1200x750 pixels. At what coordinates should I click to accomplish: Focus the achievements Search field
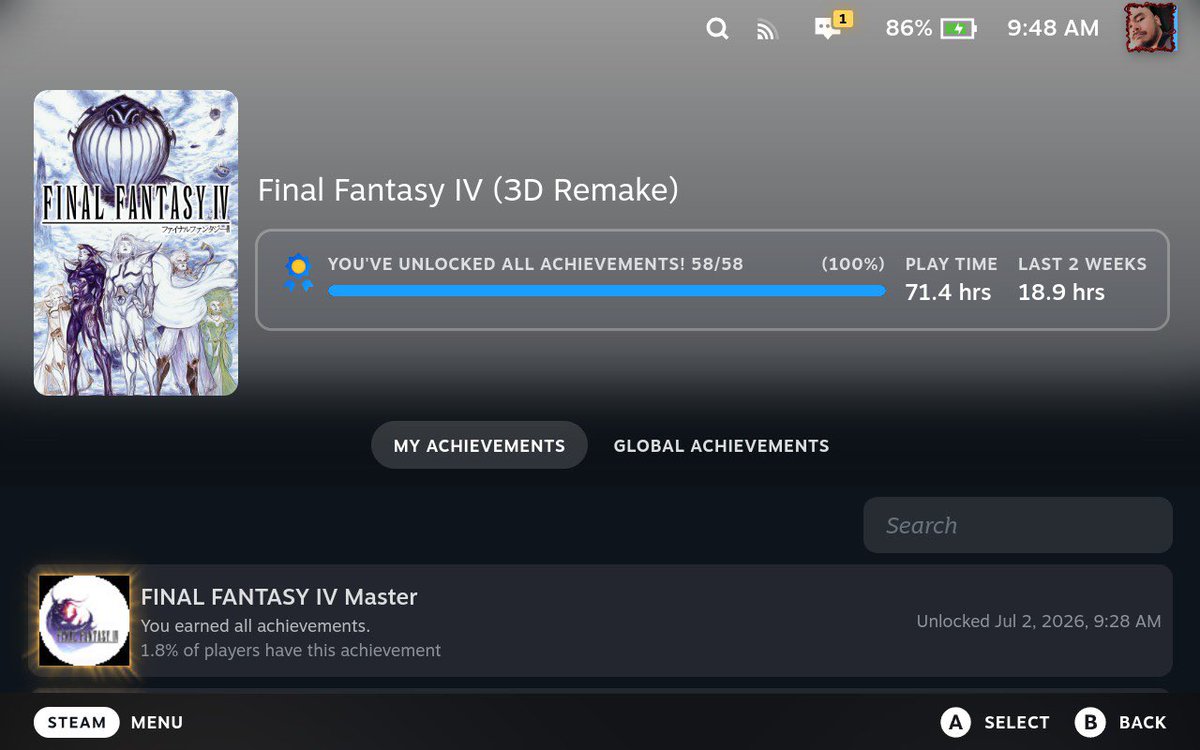(x=1018, y=525)
